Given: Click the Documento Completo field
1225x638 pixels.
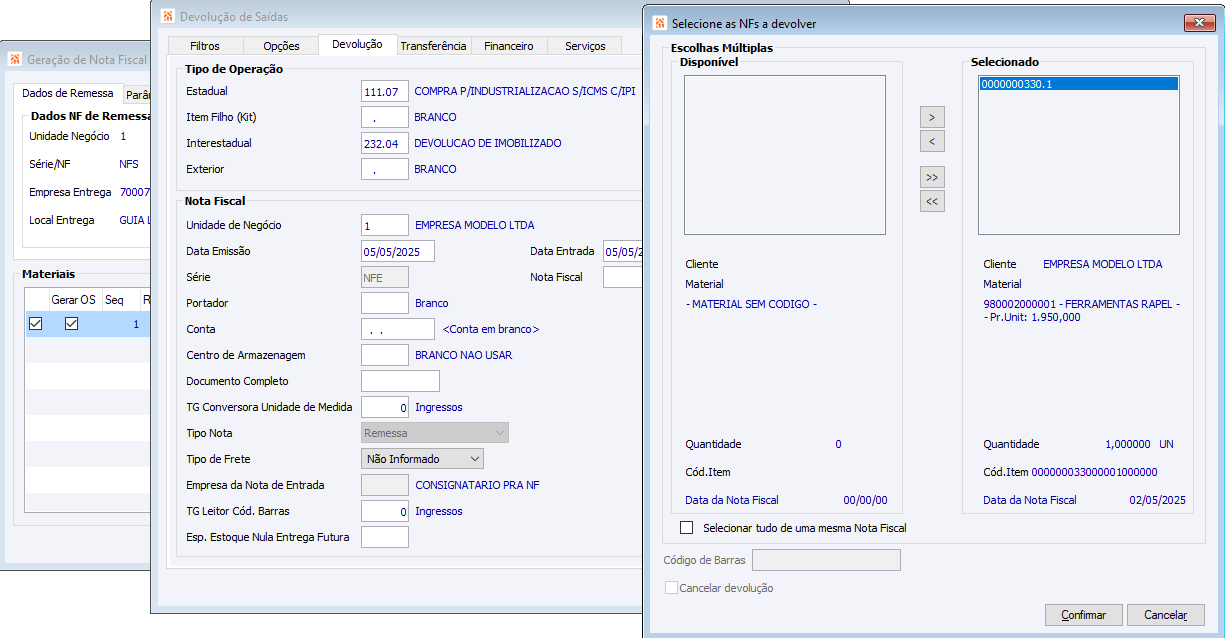Looking at the screenshot, I should click(400, 381).
